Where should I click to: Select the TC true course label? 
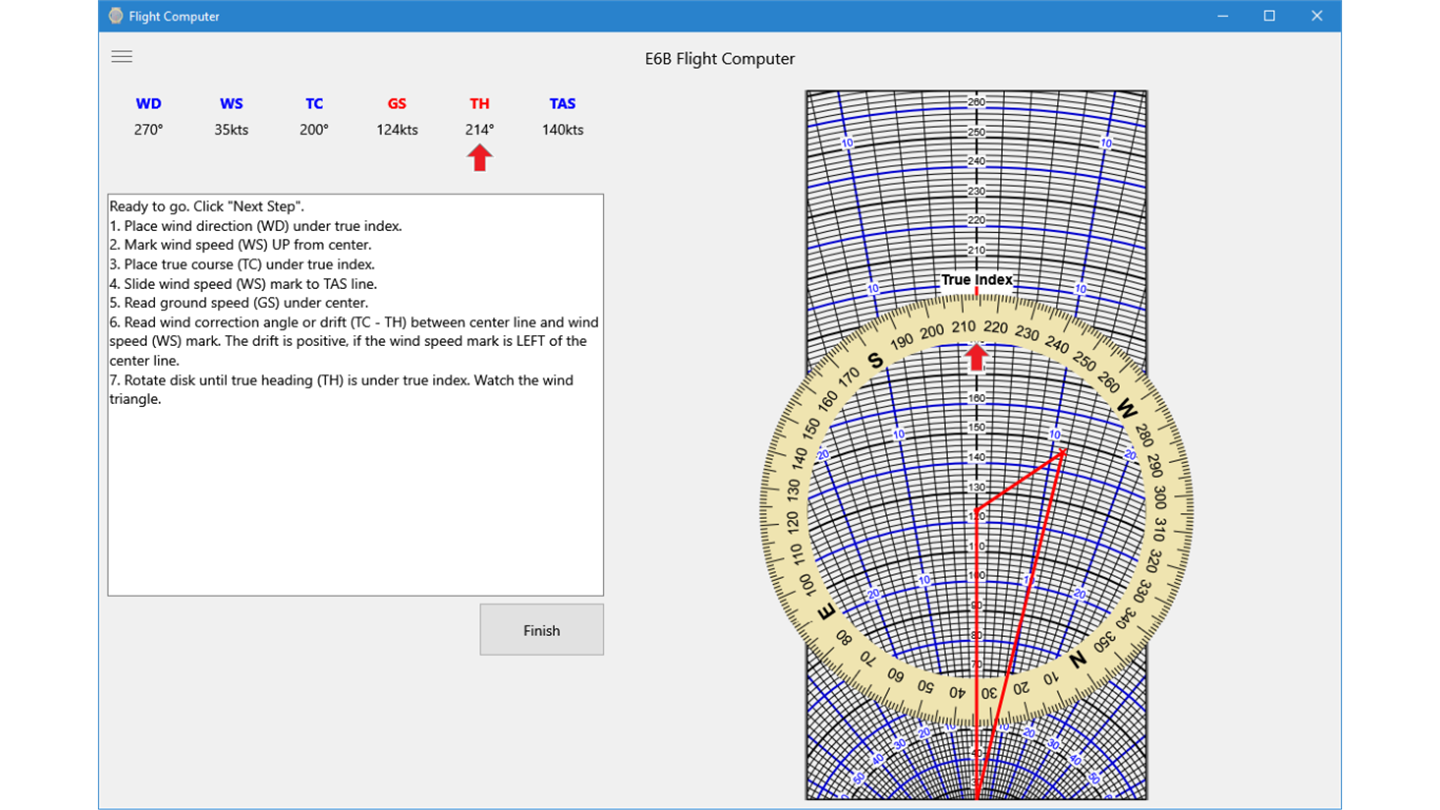click(314, 104)
